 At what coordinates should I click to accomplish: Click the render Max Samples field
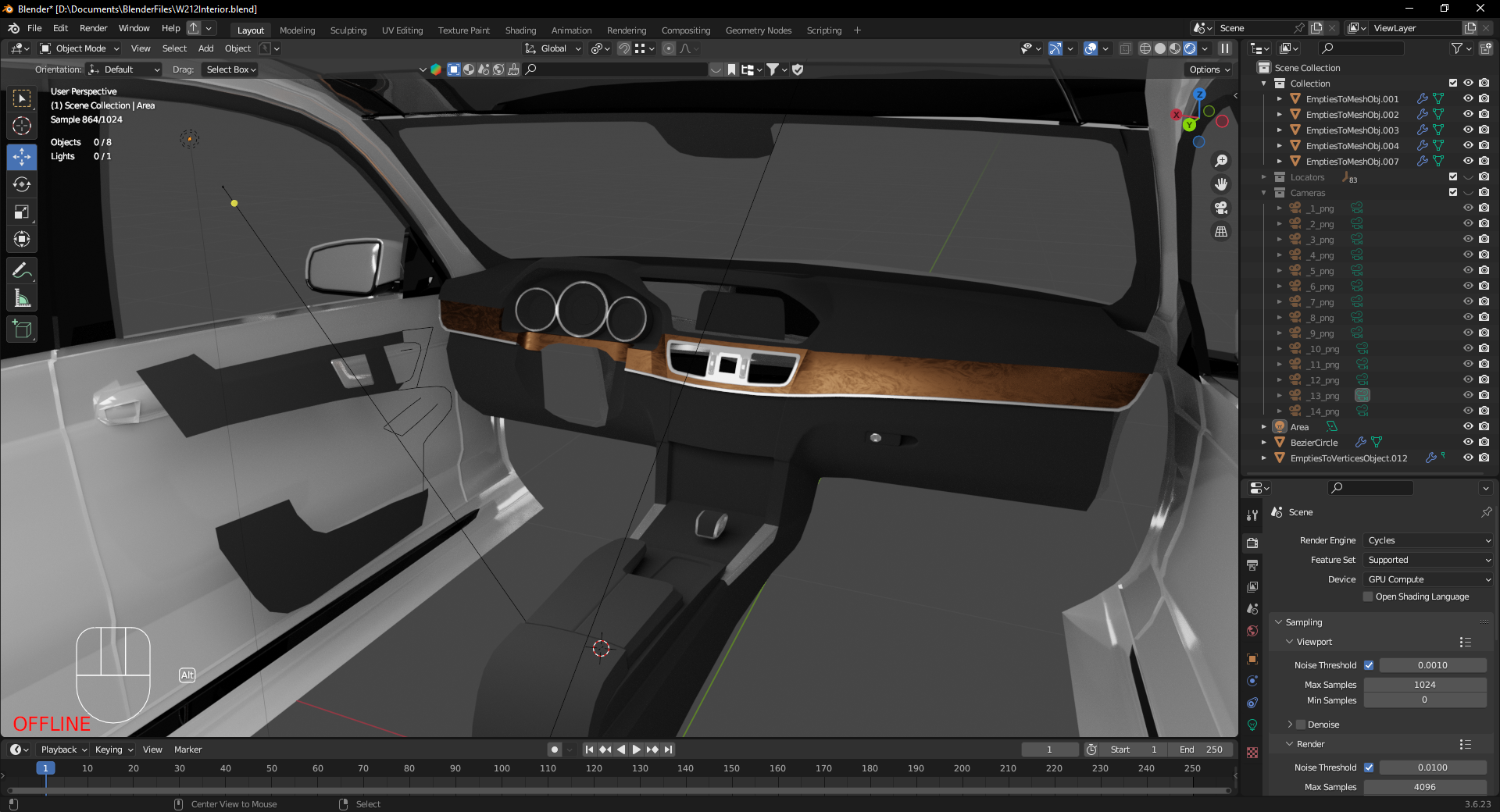(1425, 787)
